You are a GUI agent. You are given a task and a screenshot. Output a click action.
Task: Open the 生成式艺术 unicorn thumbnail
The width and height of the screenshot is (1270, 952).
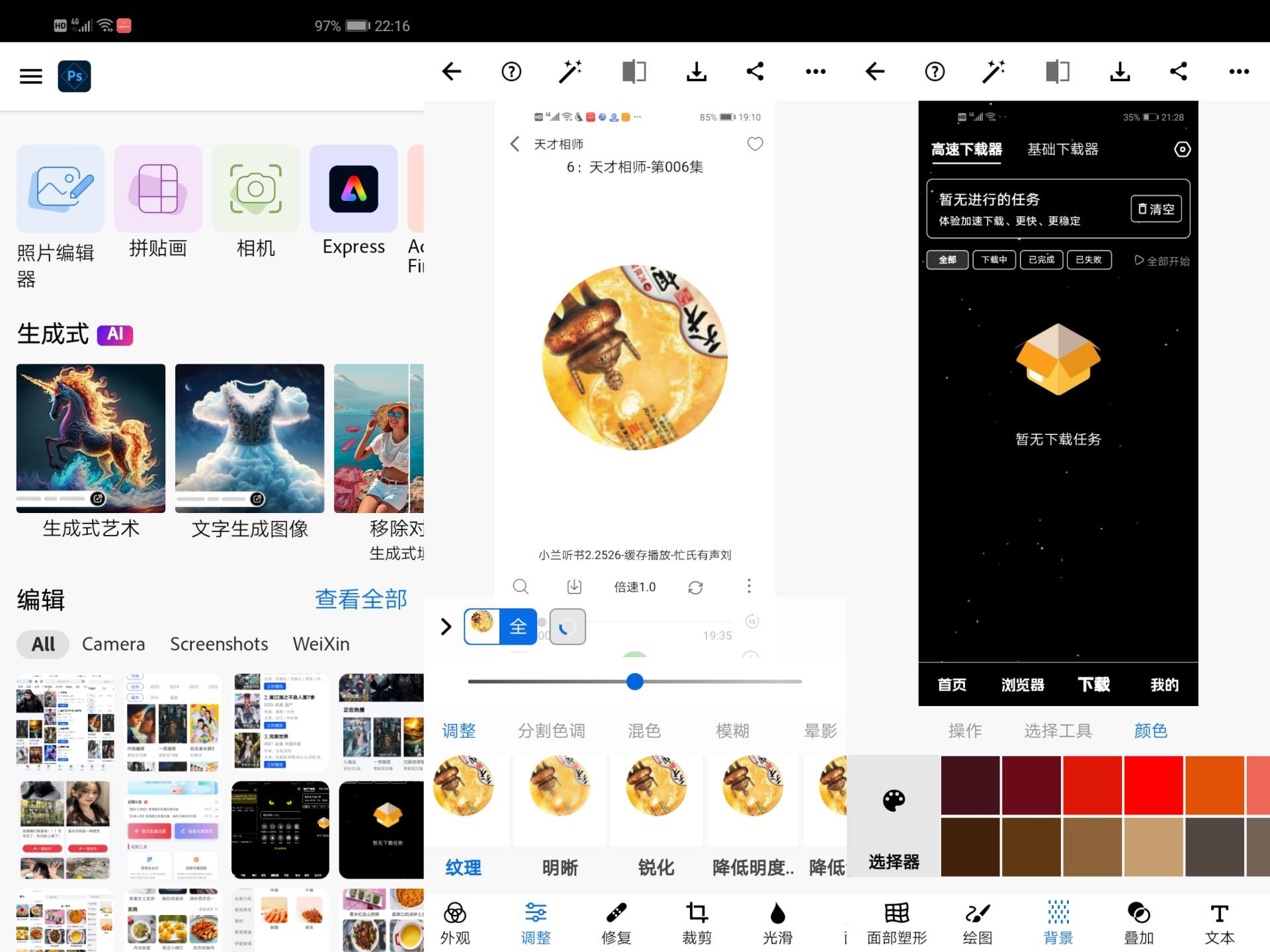[x=91, y=438]
